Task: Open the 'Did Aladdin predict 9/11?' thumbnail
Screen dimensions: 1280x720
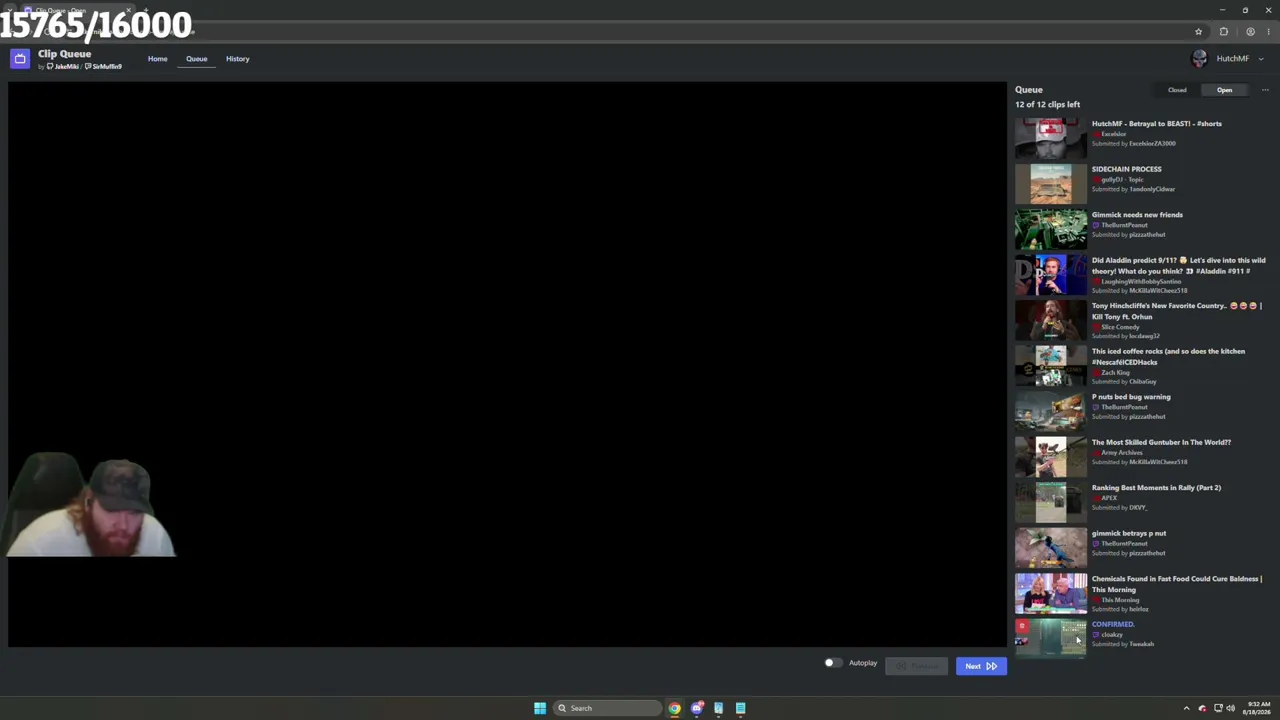Action: click(x=1051, y=275)
